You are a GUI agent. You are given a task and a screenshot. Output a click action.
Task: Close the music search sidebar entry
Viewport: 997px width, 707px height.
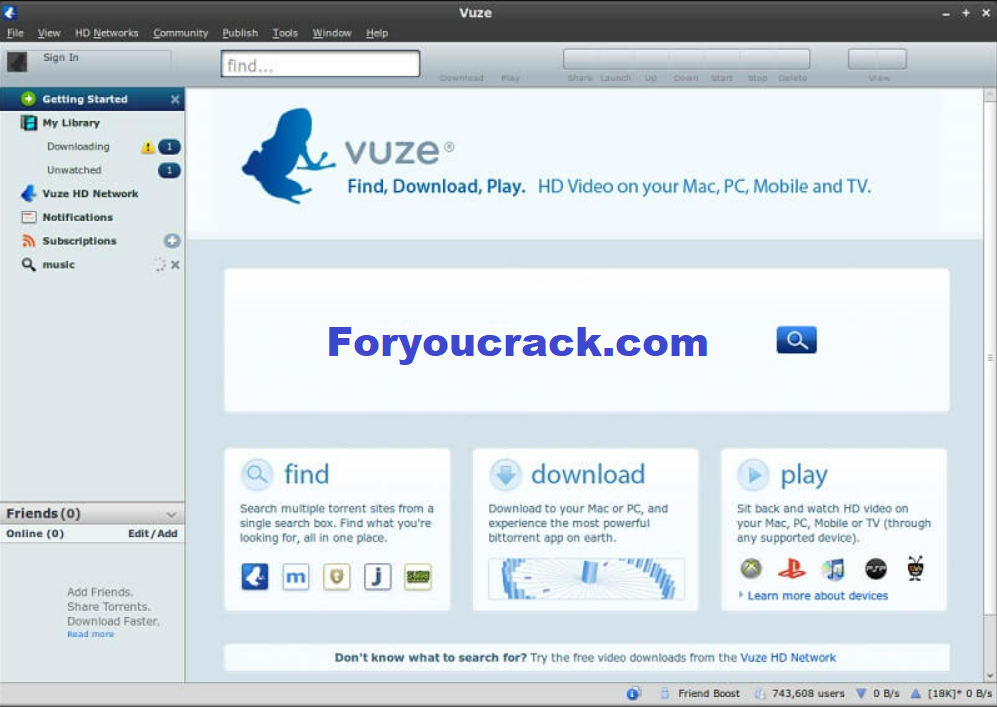(175, 264)
